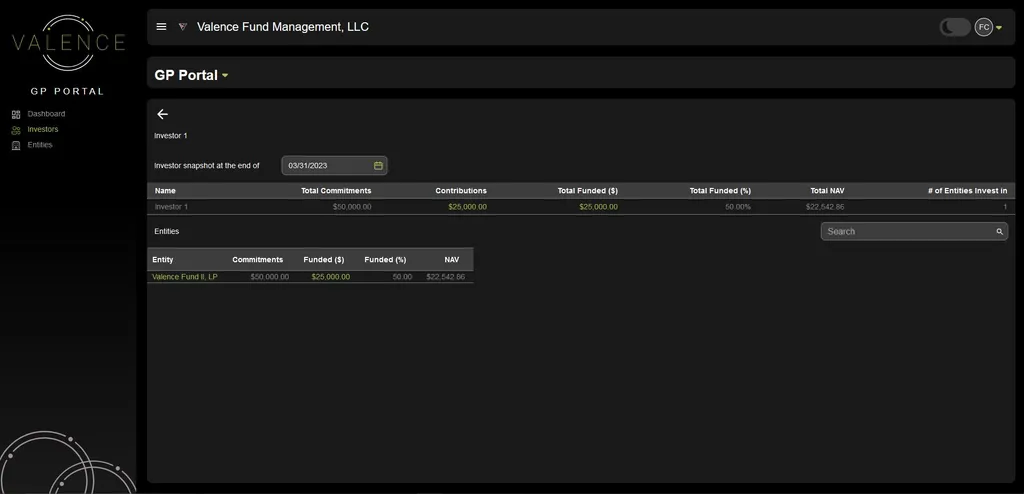This screenshot has height=494, width=1024.
Task: Click the 50.00% Total Funded cell
Action: point(738,207)
